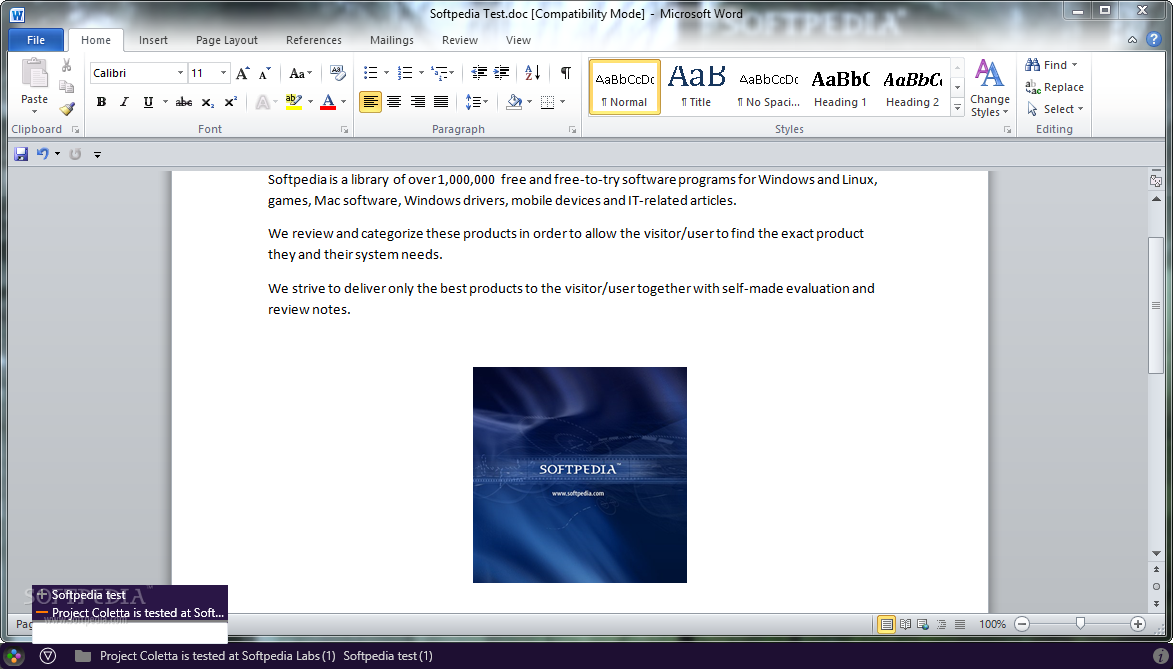1173x669 pixels.
Task: Expand the Styles gallery with More arrow
Action: pos(958,109)
